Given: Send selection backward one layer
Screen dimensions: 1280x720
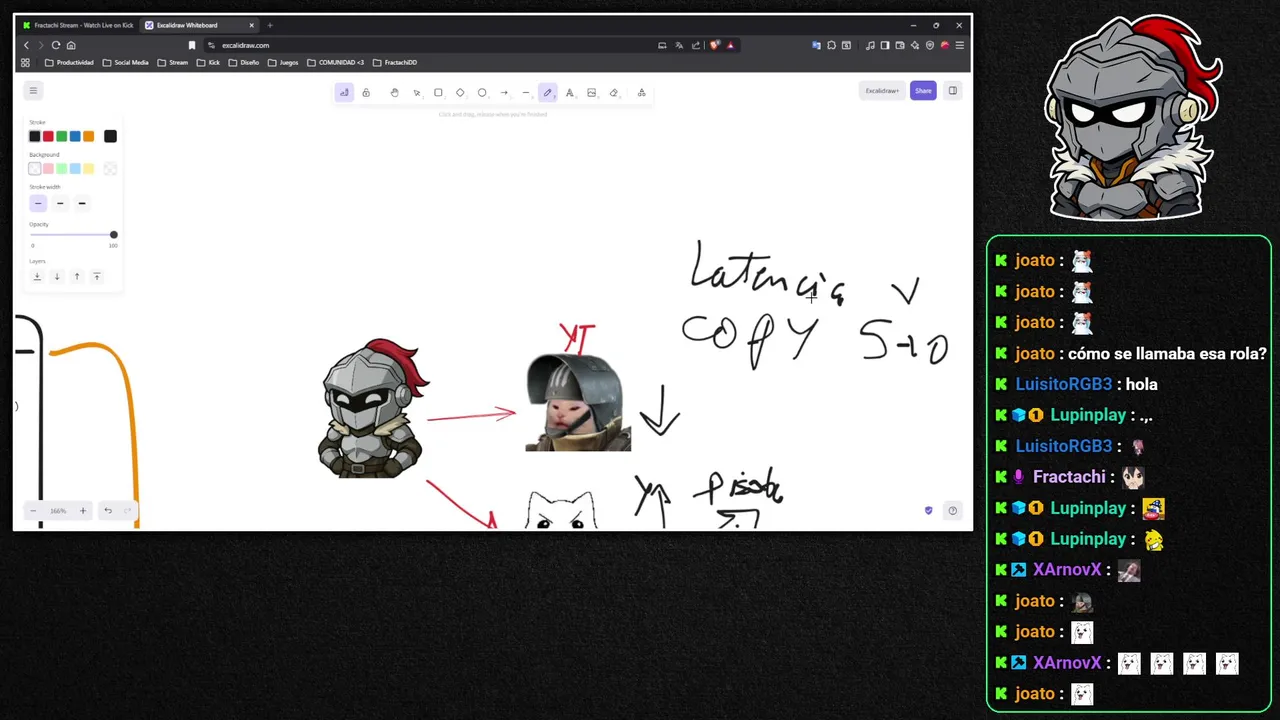Looking at the screenshot, I should coord(57,276).
